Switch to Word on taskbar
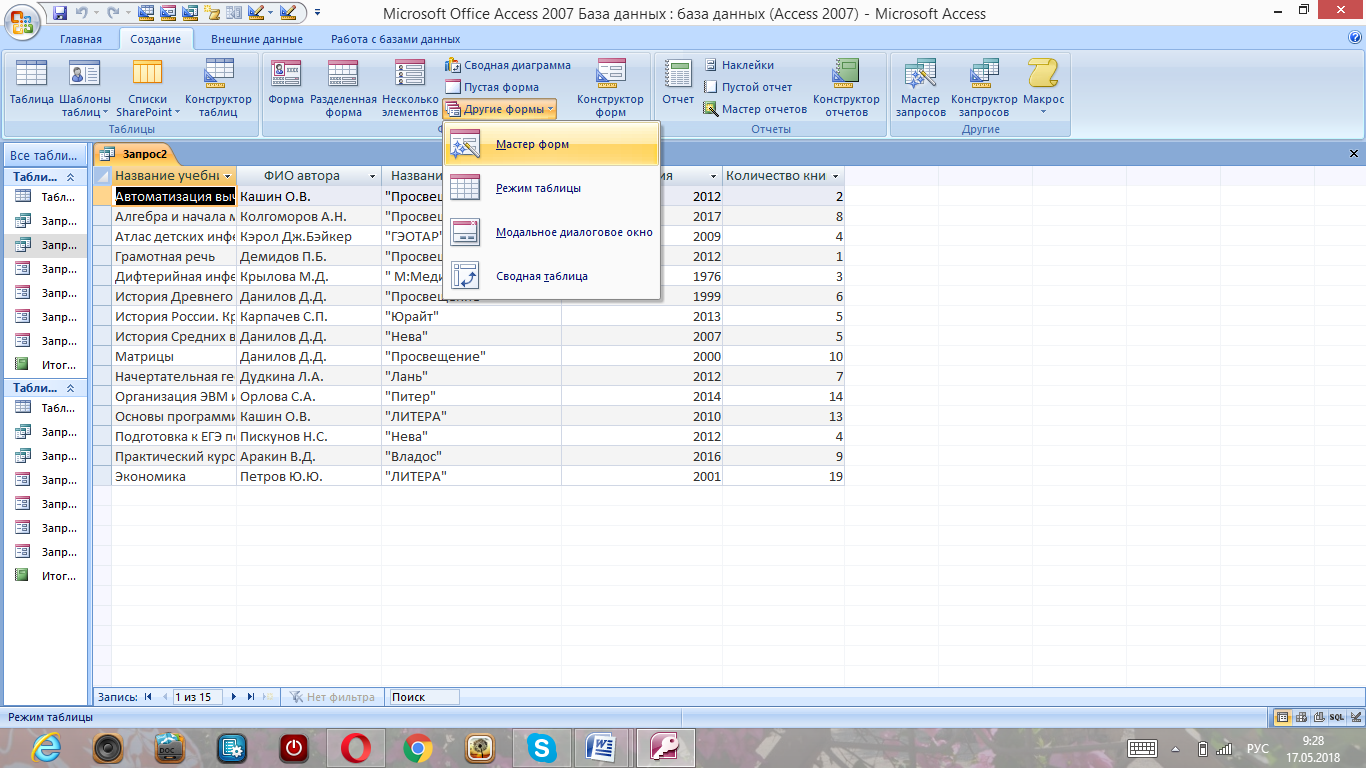Image resolution: width=1366 pixels, height=768 pixels. coord(603,747)
